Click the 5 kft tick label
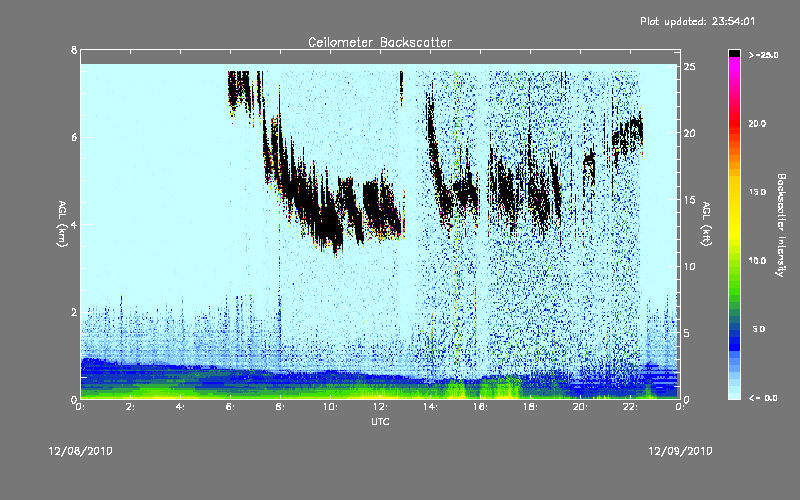The image size is (800, 500). coord(686,333)
